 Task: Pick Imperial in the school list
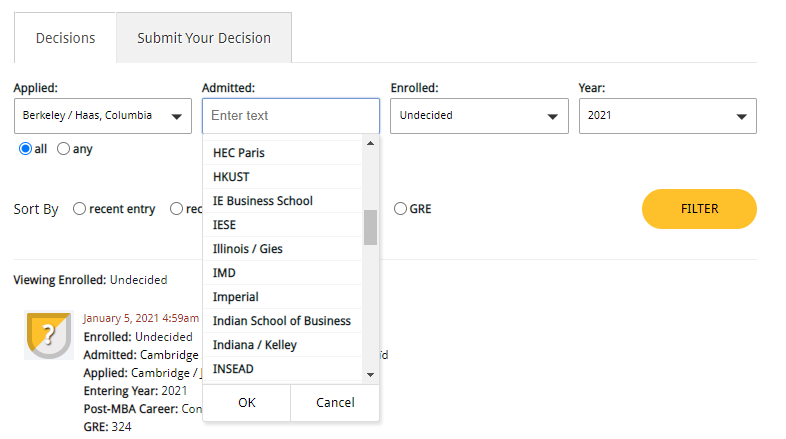283,297
